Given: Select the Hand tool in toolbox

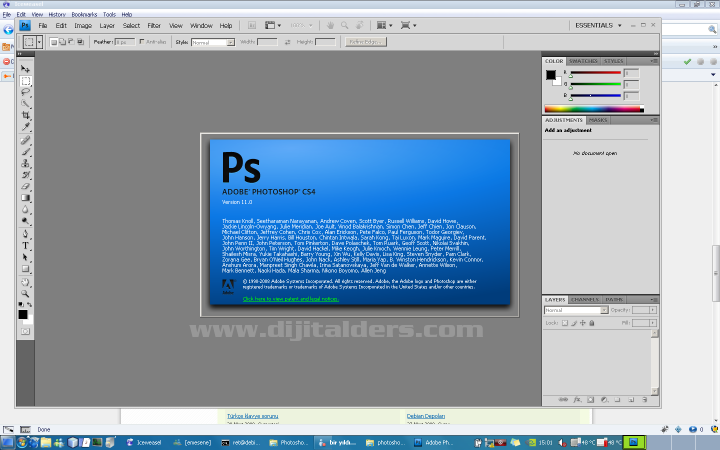Looking at the screenshot, I should [x=25, y=282].
